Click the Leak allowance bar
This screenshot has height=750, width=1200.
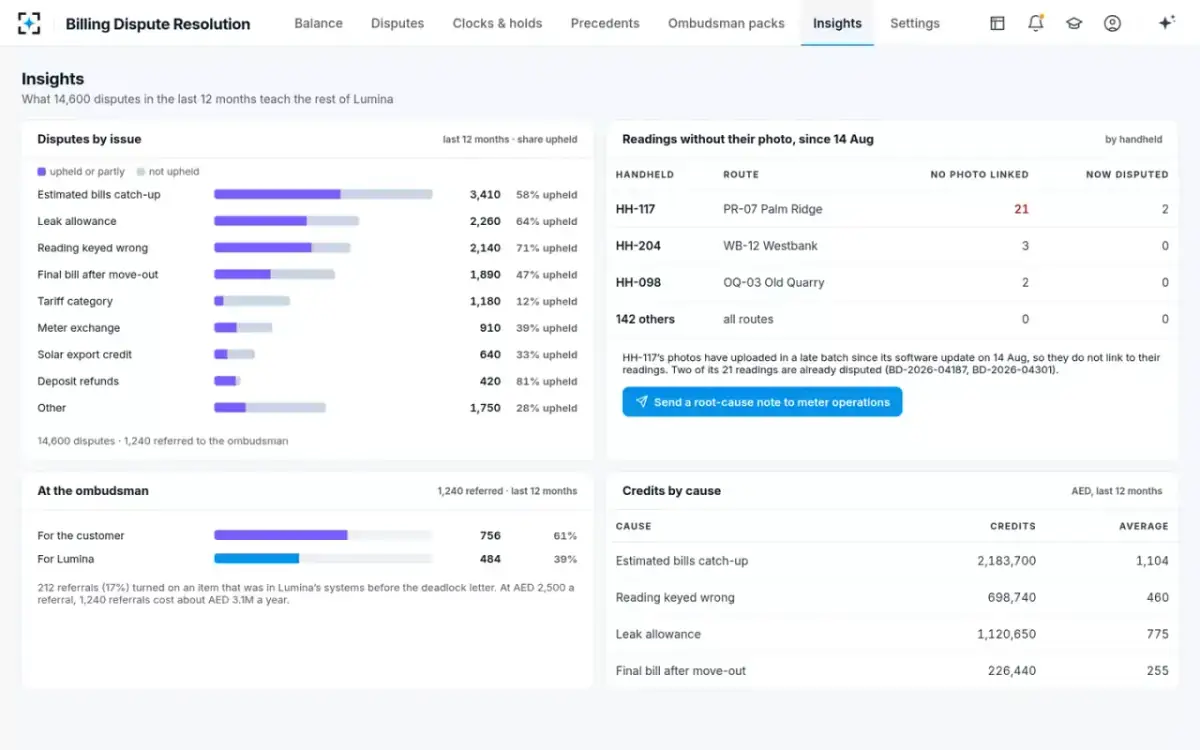click(x=286, y=221)
